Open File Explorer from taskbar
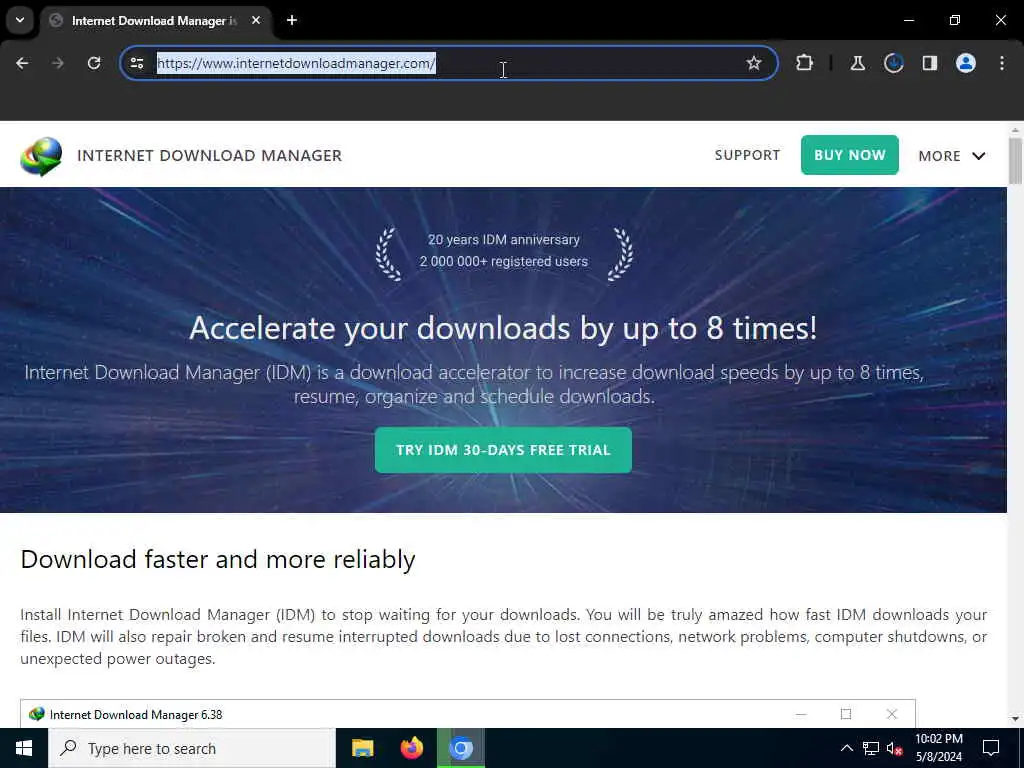Viewport: 1024px width, 768px height. pyautogui.click(x=362, y=748)
